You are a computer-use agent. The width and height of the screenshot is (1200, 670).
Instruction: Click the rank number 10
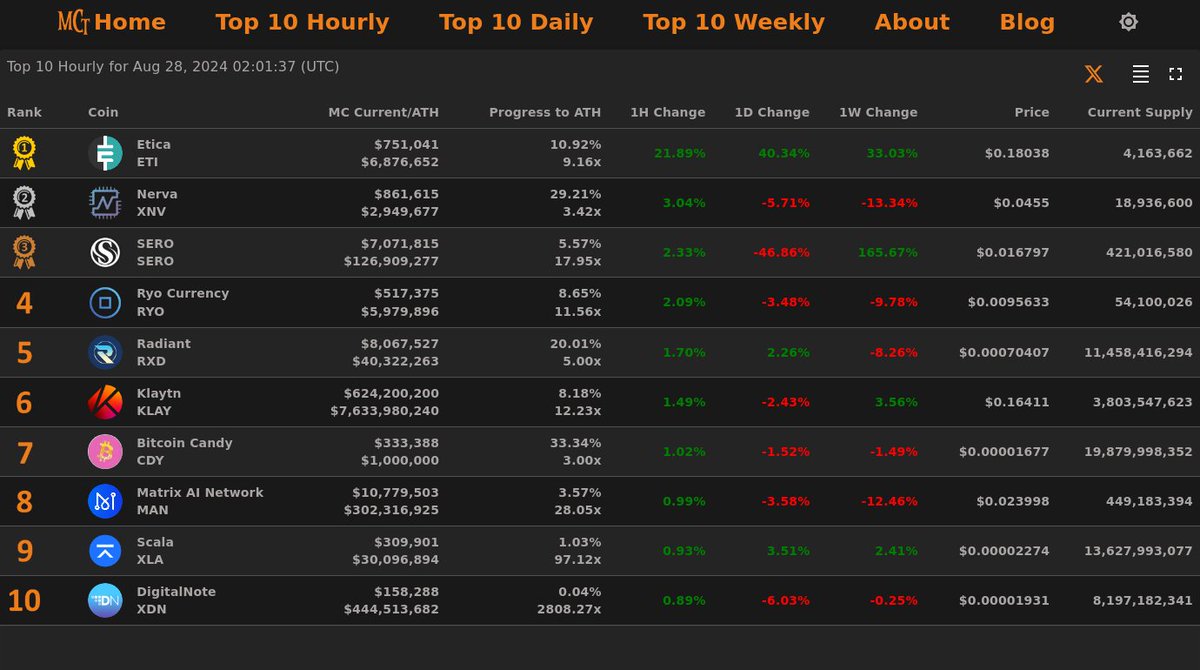click(x=24, y=601)
